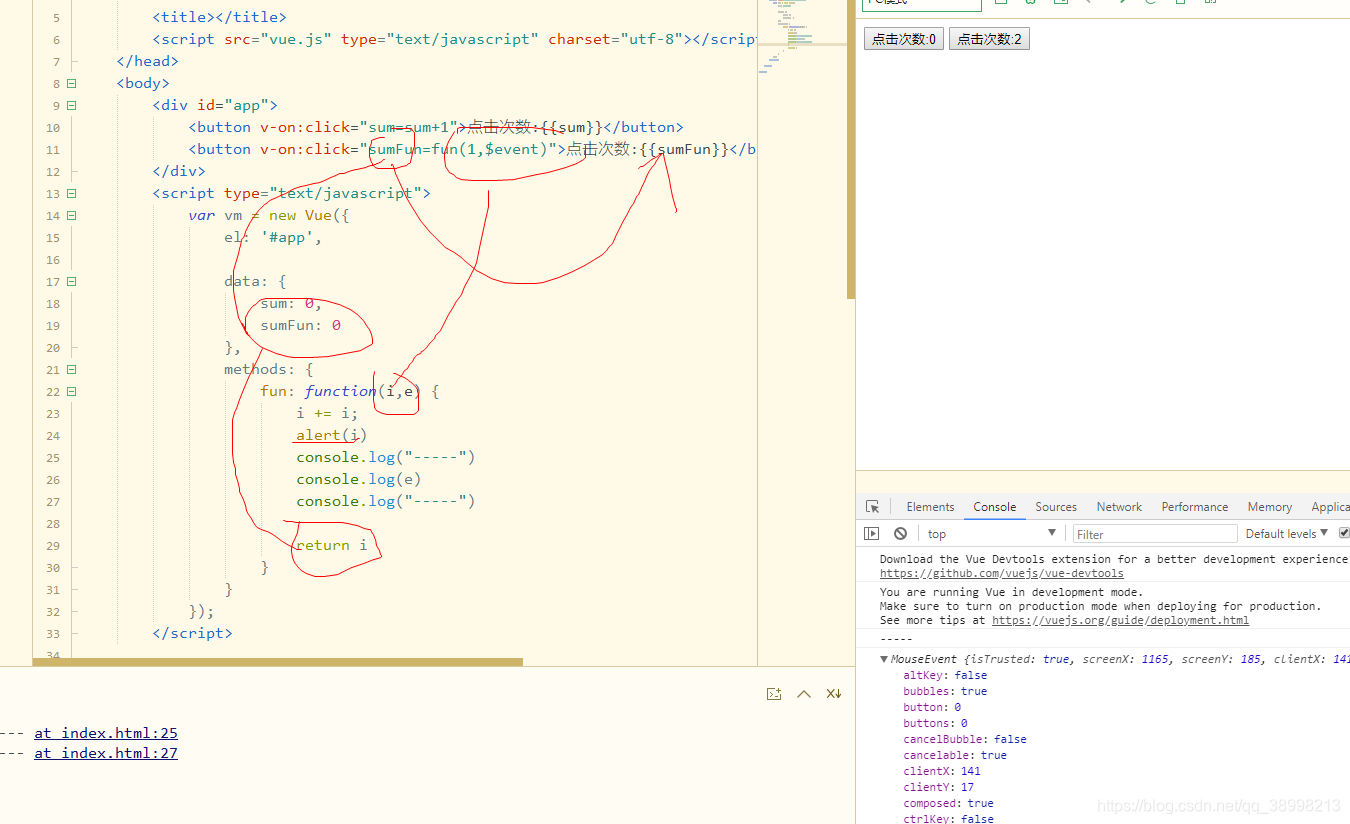The width and height of the screenshot is (1350, 824).
Task: Switch to the Memory tab
Action: [x=1270, y=507]
